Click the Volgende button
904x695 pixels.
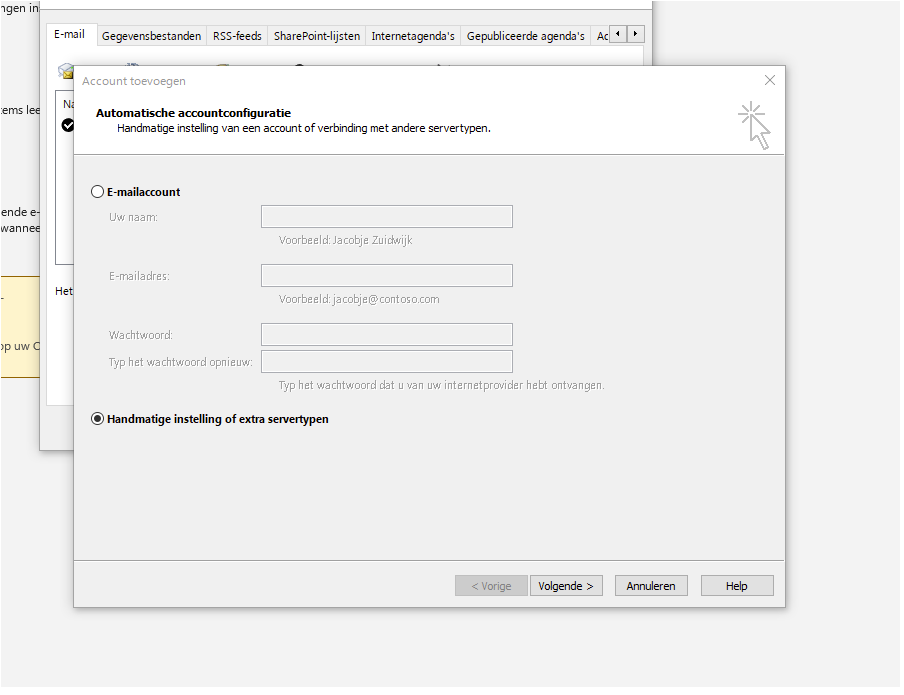pos(566,586)
